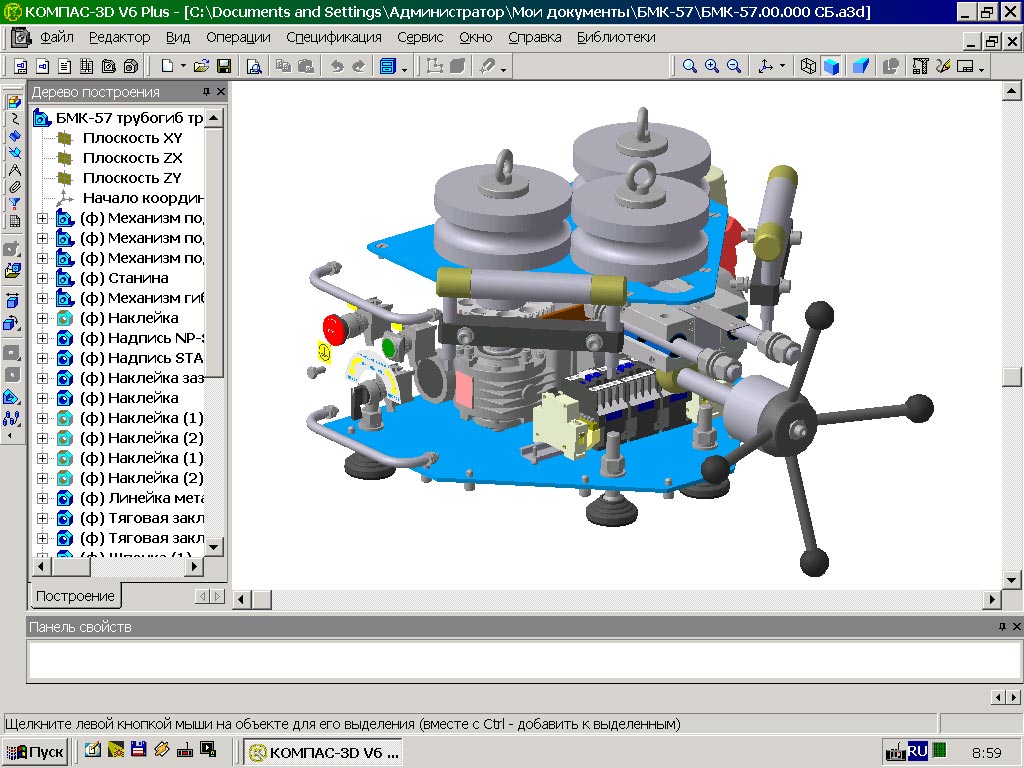The image size is (1024, 768).
Task: Open file with the folder icon
Action: 202,66
